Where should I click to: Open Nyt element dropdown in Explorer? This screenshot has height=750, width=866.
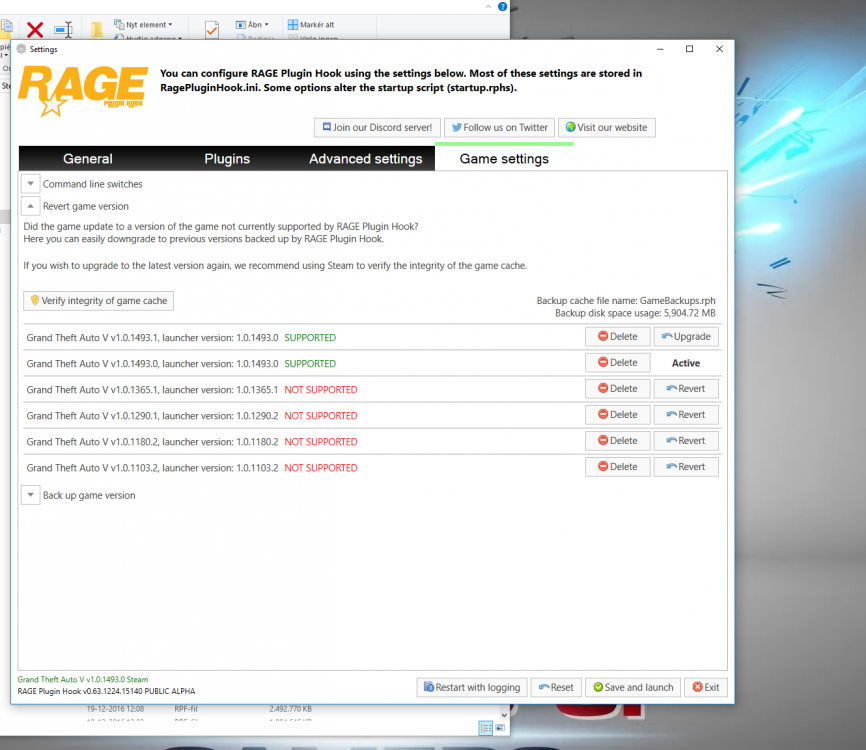click(143, 25)
